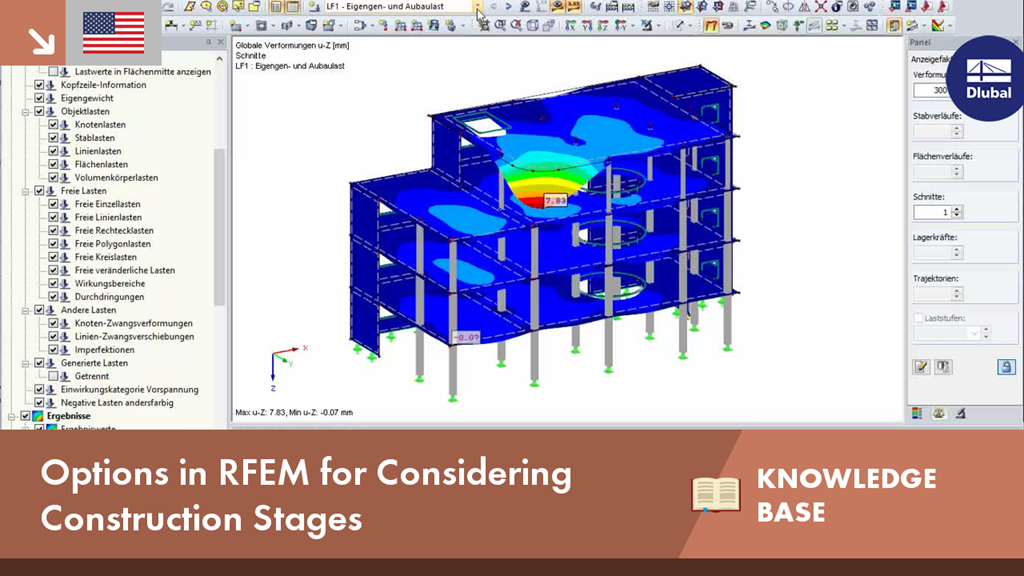Select Freie Polygonlasten tree item
Viewport: 1024px width, 576px height.
(112, 244)
